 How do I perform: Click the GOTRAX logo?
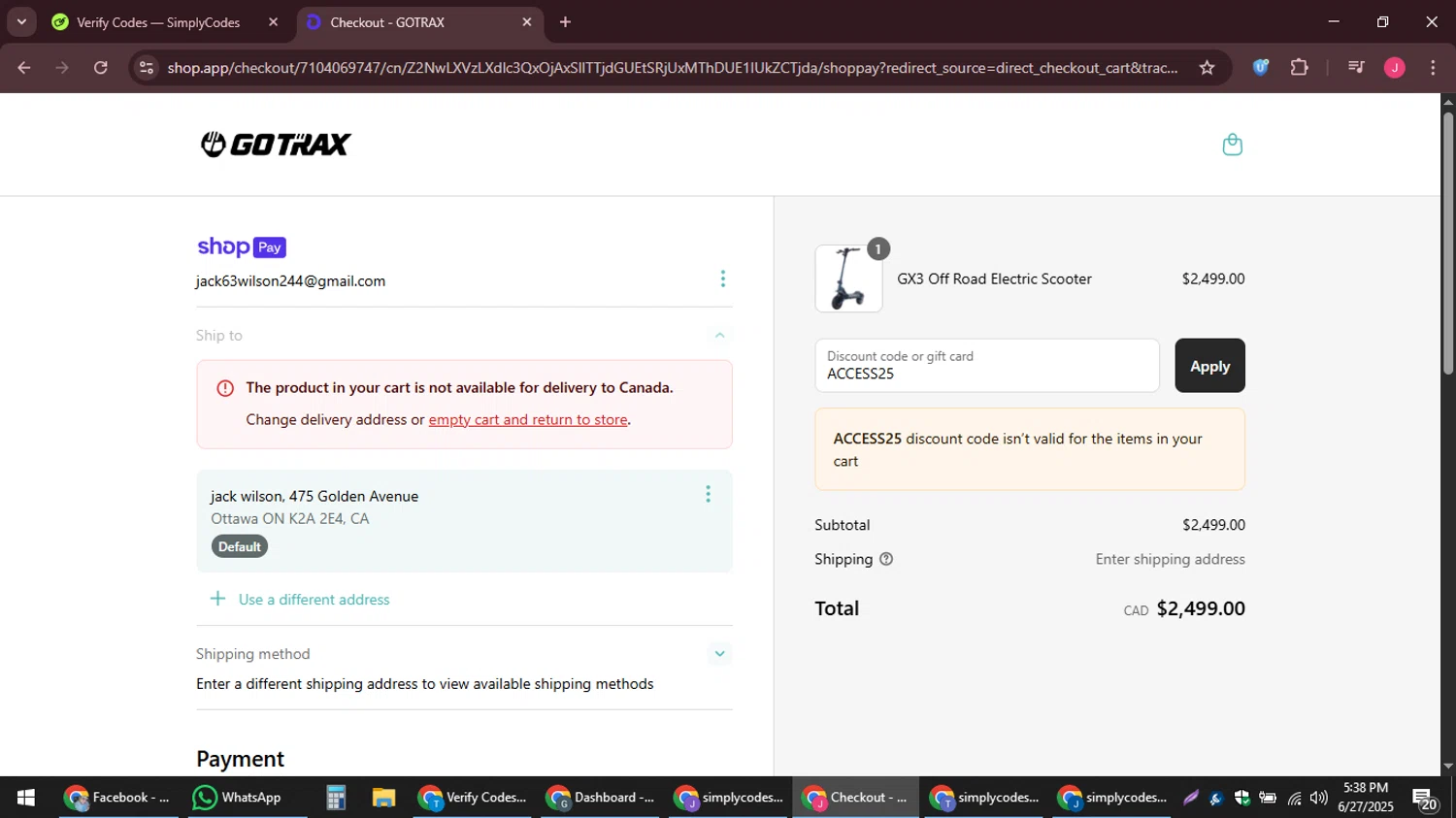tap(276, 145)
